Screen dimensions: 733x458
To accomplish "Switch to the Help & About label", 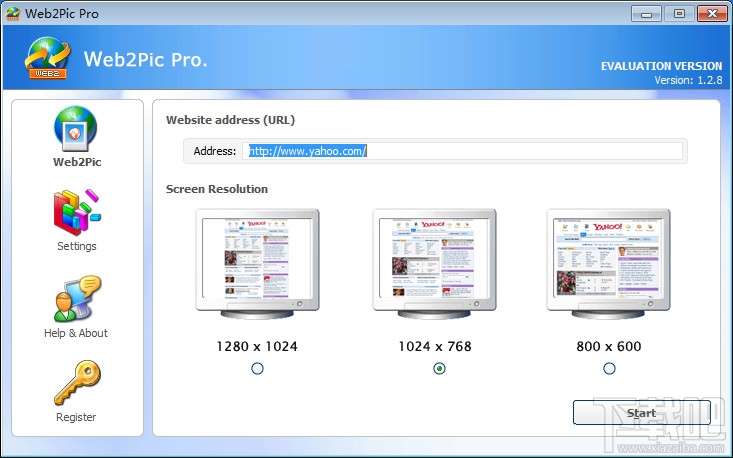I will point(76,333).
